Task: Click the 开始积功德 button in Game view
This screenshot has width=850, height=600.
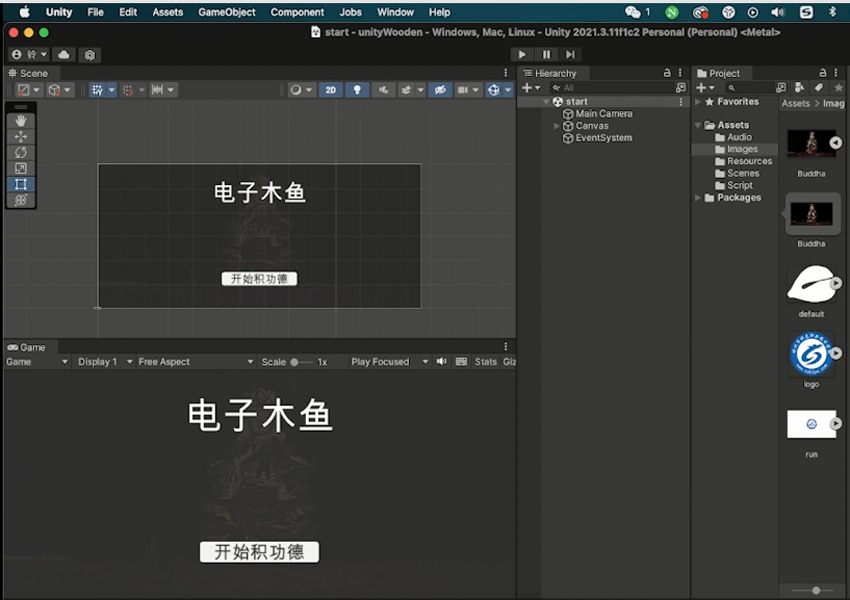Action: tap(258, 551)
